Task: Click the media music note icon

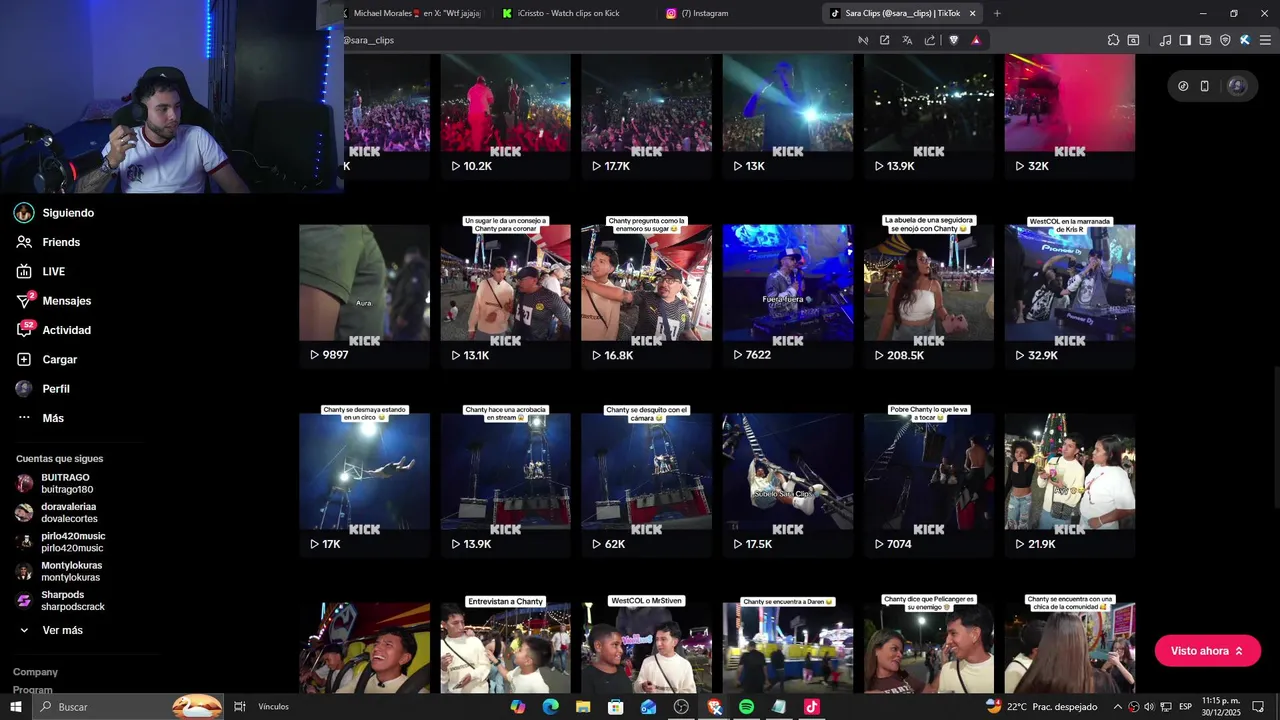Action: tap(1165, 40)
